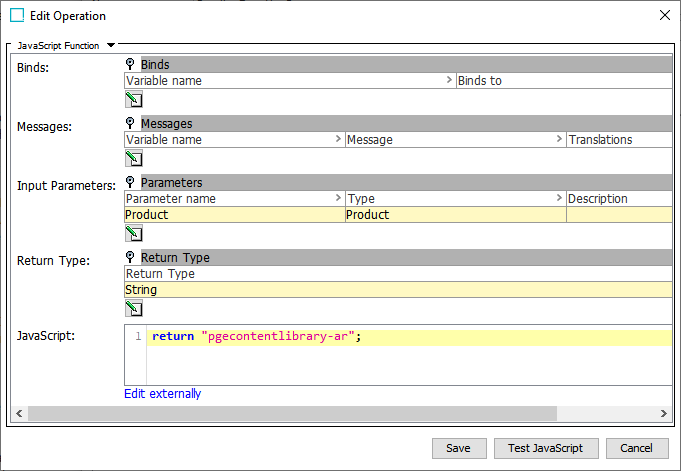Click the pin icon beside Messages header
Viewport: 681px width, 471px height.
[x=130, y=123]
